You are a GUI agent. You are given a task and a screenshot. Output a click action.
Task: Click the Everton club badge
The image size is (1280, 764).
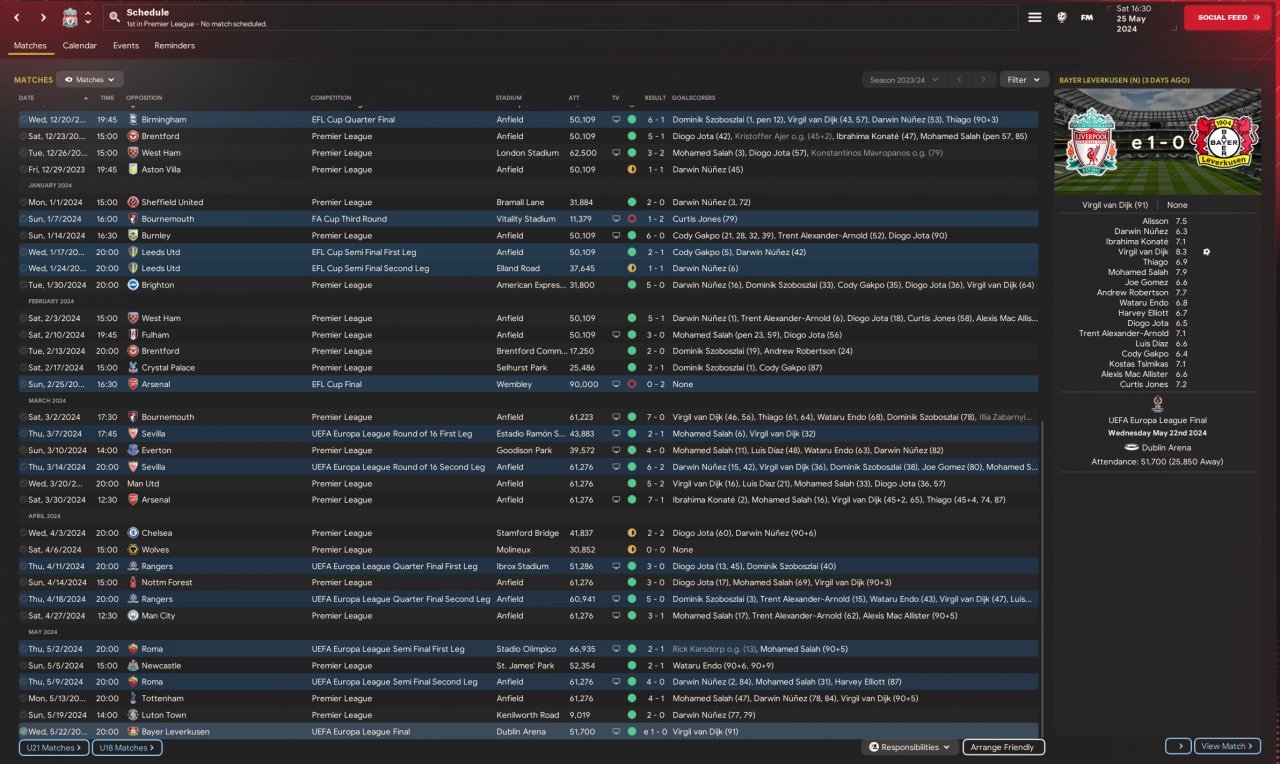pyautogui.click(x=133, y=450)
